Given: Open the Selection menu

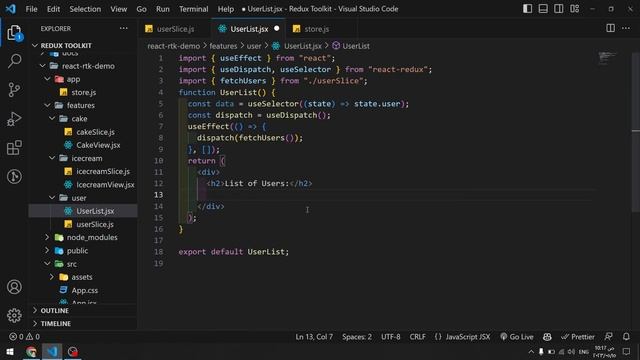Looking at the screenshot, I should click(85, 9).
